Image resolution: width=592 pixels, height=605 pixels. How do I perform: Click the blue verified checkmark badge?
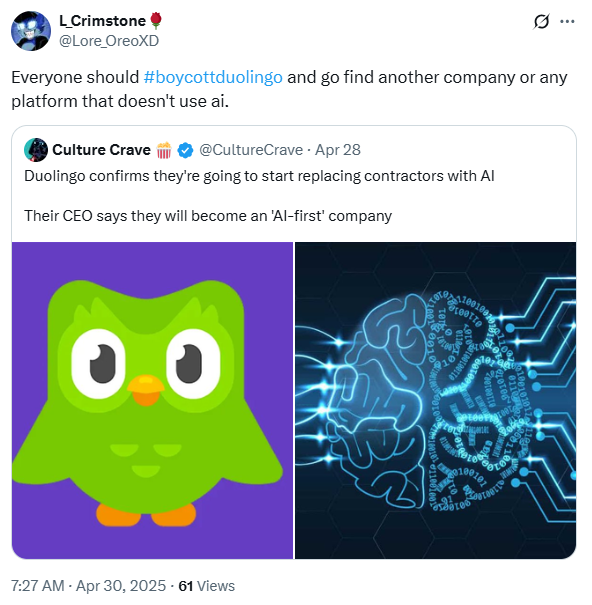point(185,150)
